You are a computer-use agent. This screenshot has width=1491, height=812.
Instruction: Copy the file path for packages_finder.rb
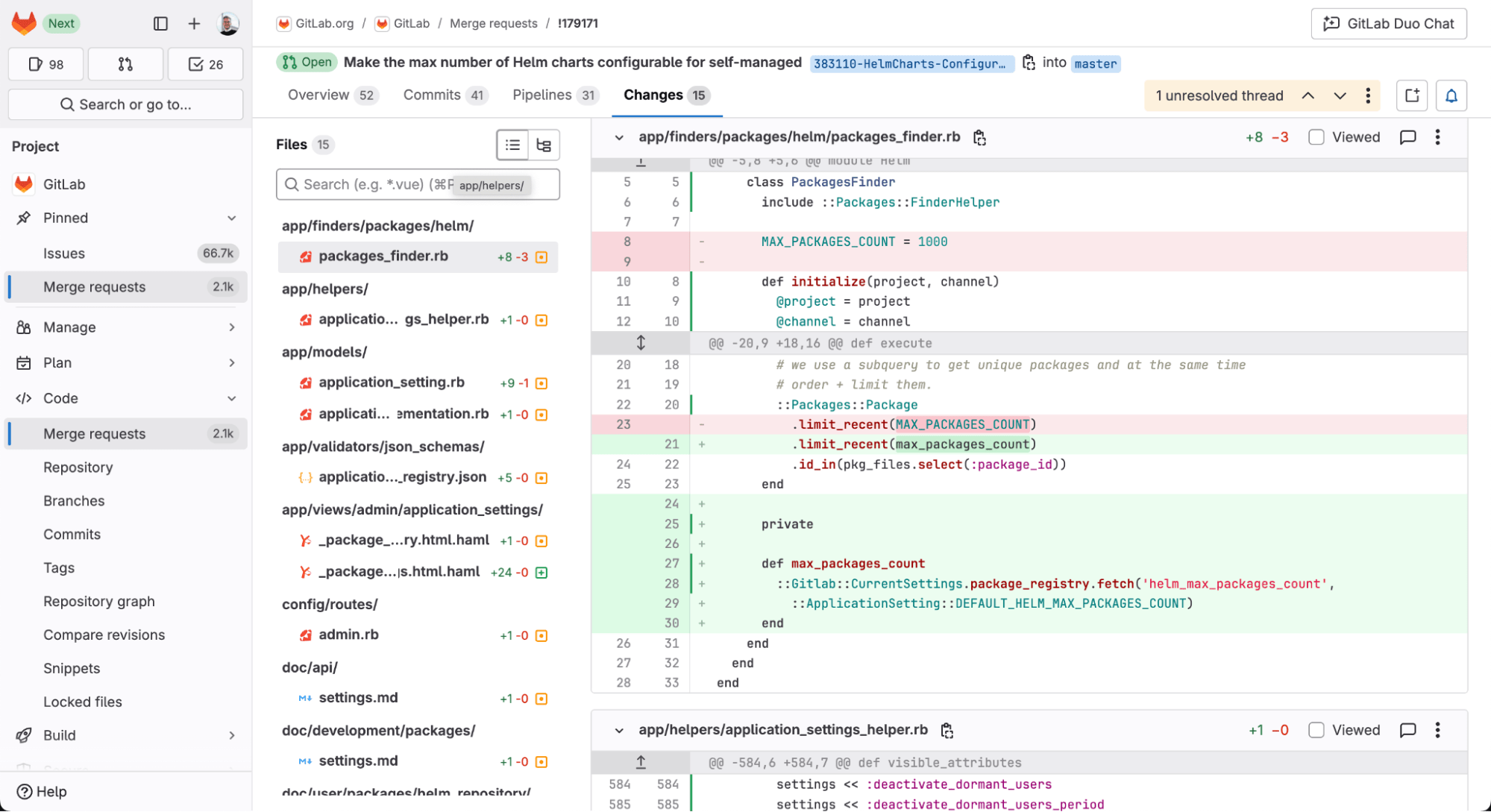point(979,137)
